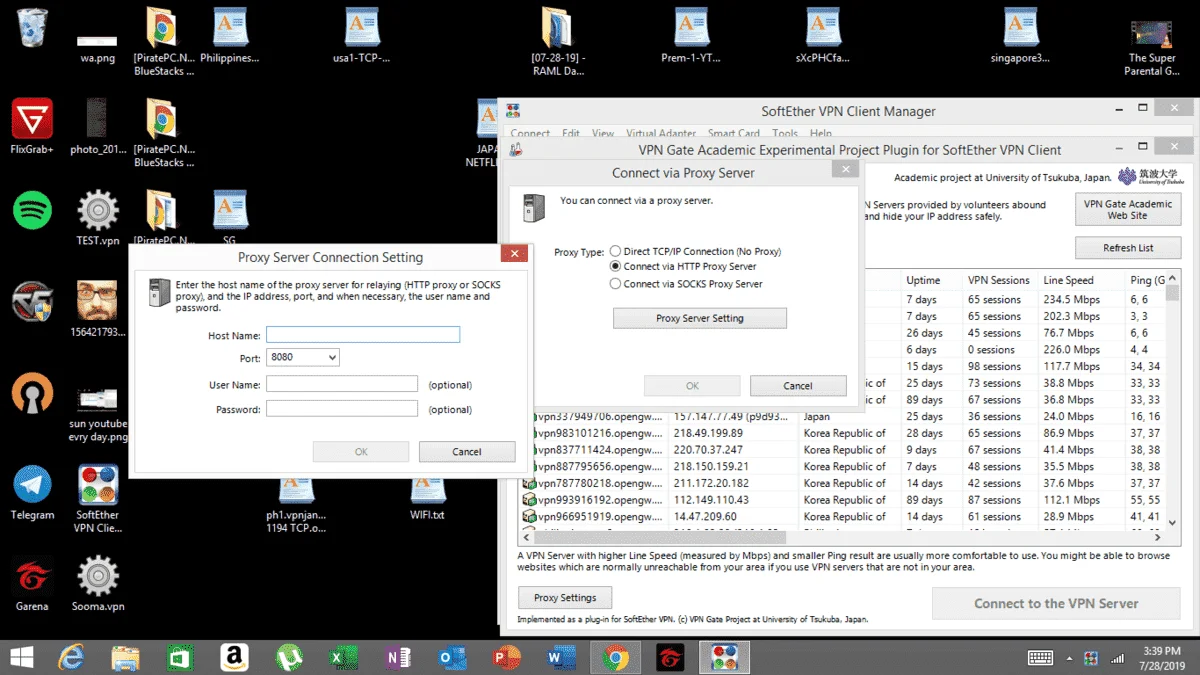Cancel the Connect via Proxy Server dialog
Screen dimensions: 1200x675
coord(798,386)
